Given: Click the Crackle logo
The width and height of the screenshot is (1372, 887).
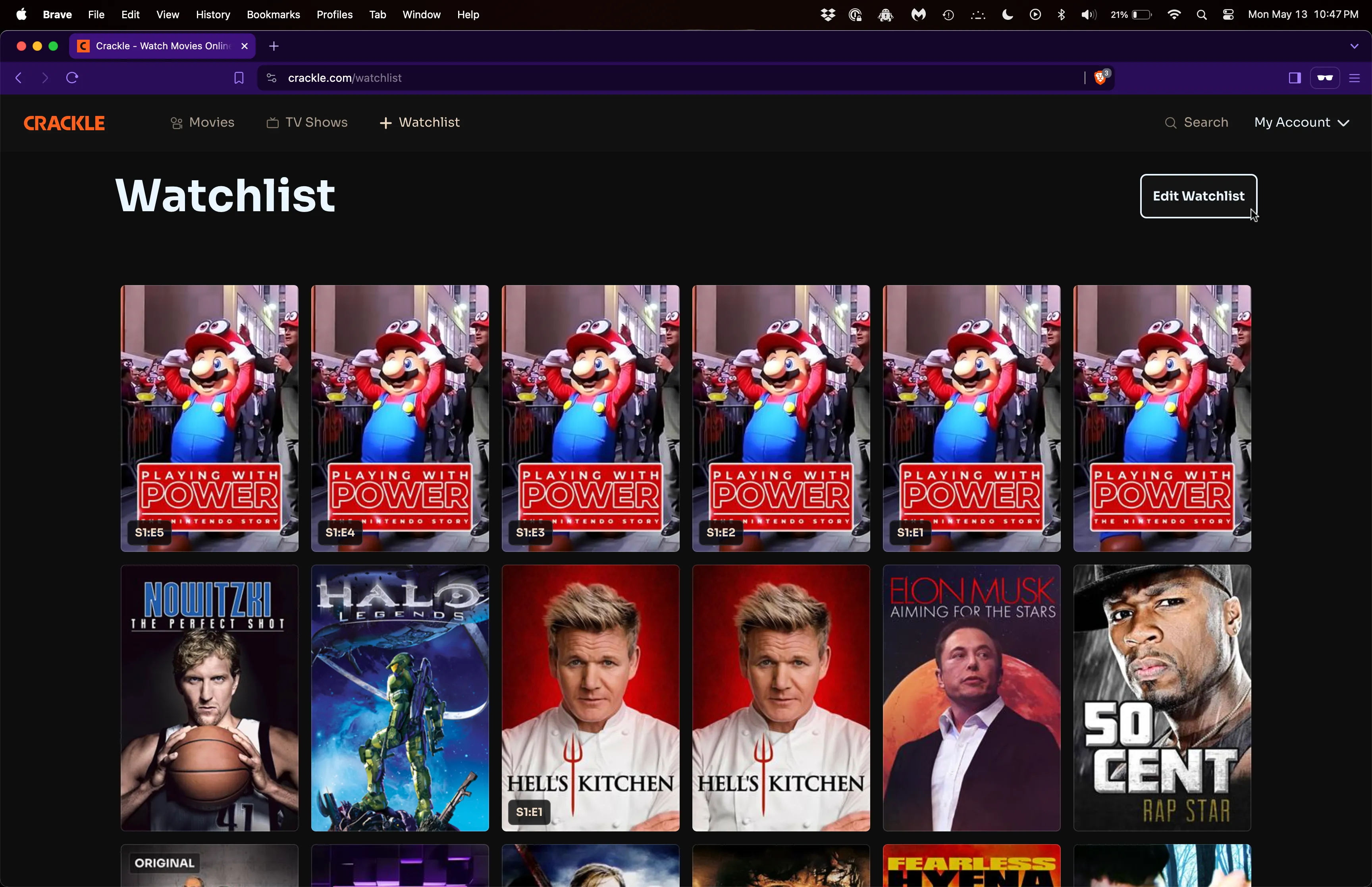Looking at the screenshot, I should click(x=64, y=123).
